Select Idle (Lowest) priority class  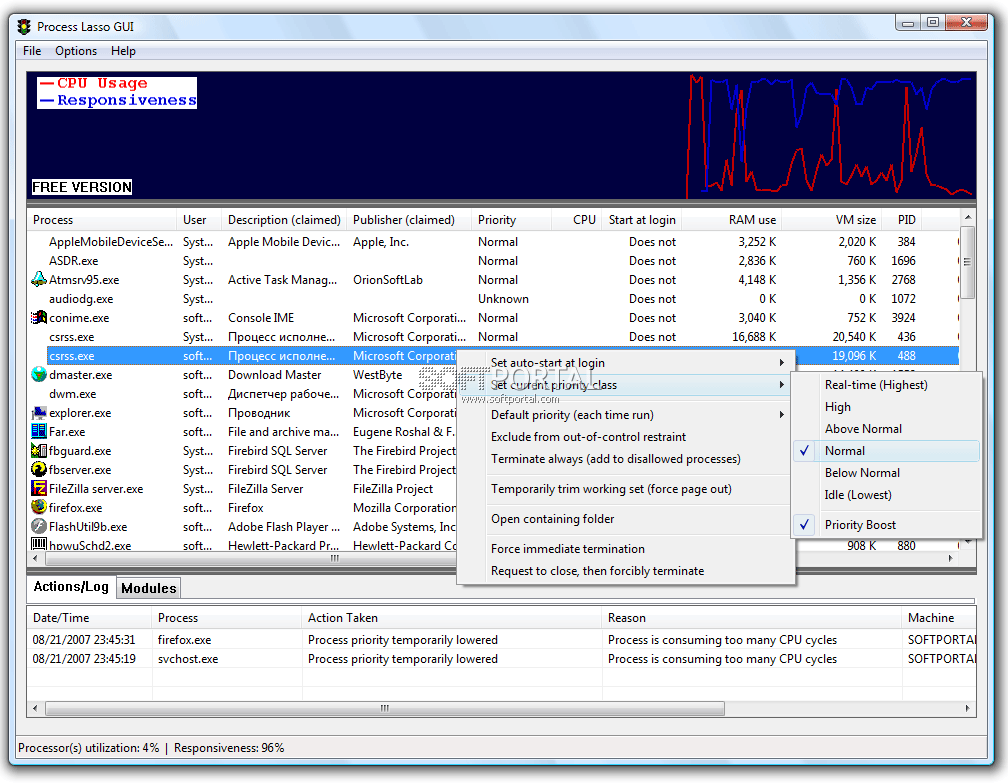tap(886, 495)
